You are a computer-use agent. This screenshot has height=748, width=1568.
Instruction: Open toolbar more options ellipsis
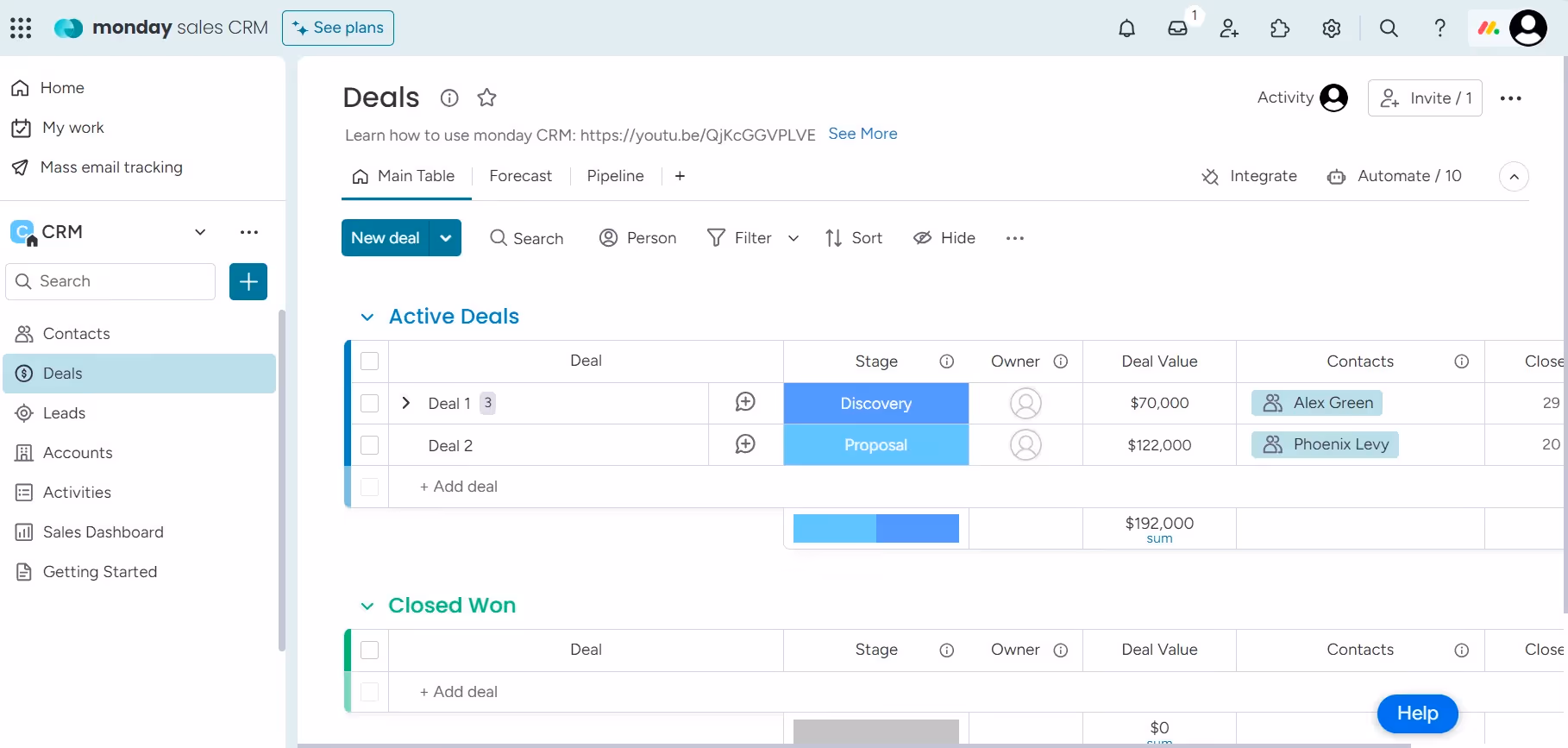(1015, 238)
